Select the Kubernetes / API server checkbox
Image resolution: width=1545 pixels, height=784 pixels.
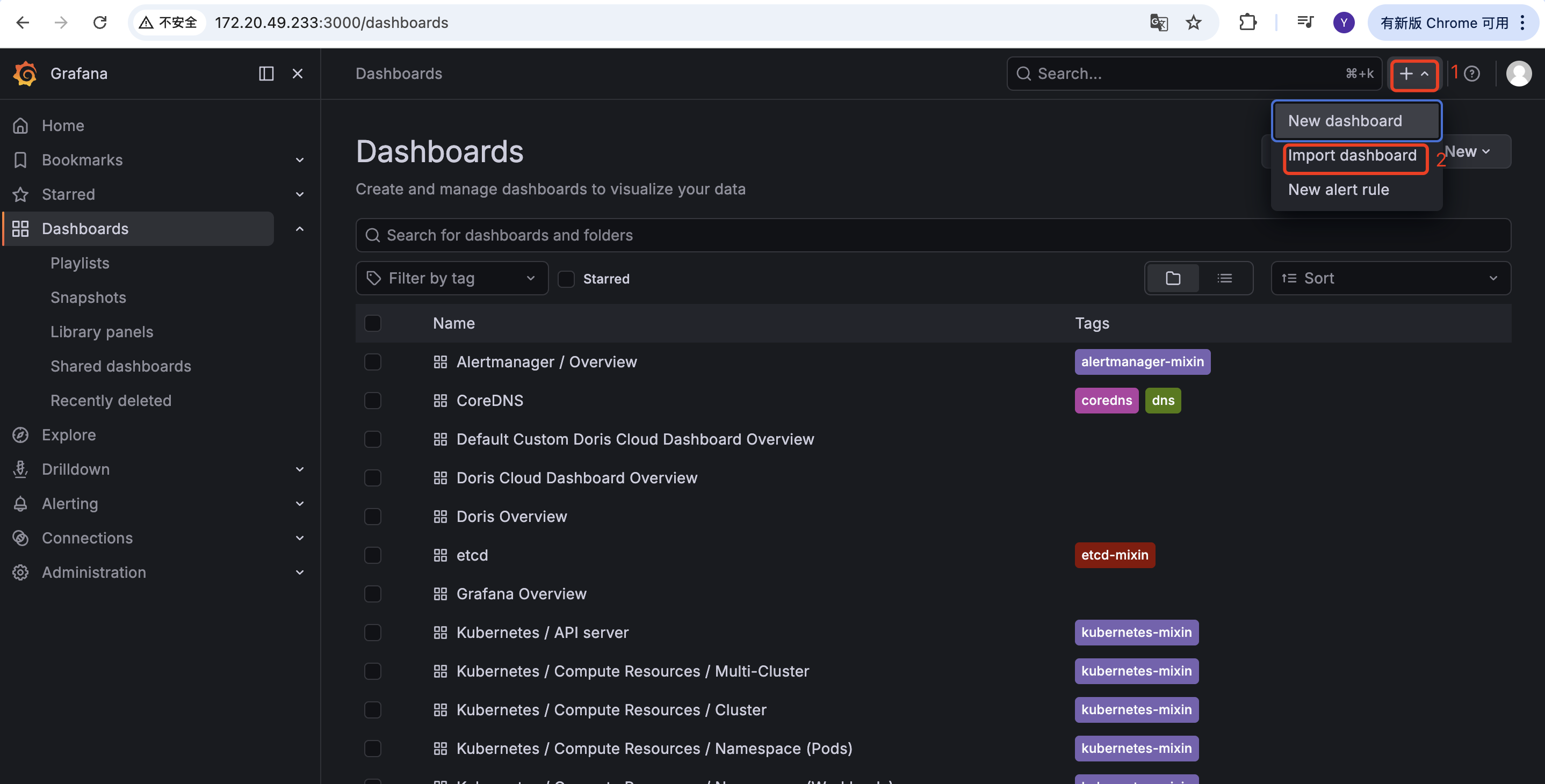(372, 633)
